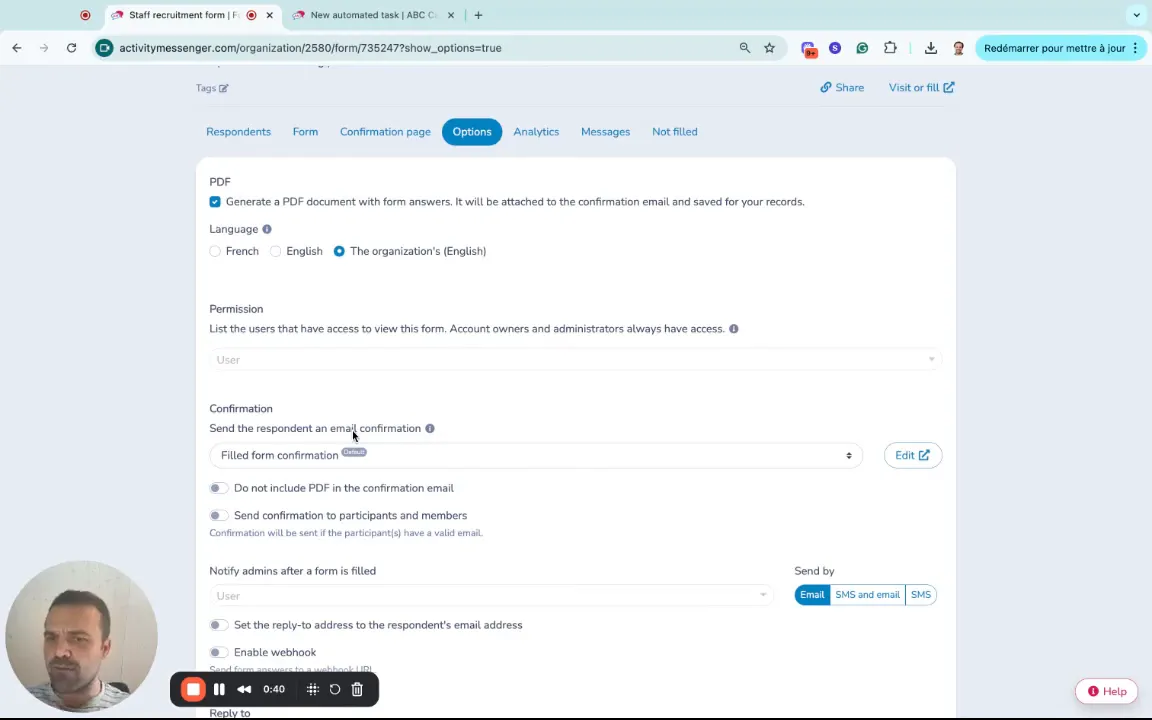Image resolution: width=1152 pixels, height=720 pixels.
Task: Open the Confirmation page tab
Action: coord(385,132)
